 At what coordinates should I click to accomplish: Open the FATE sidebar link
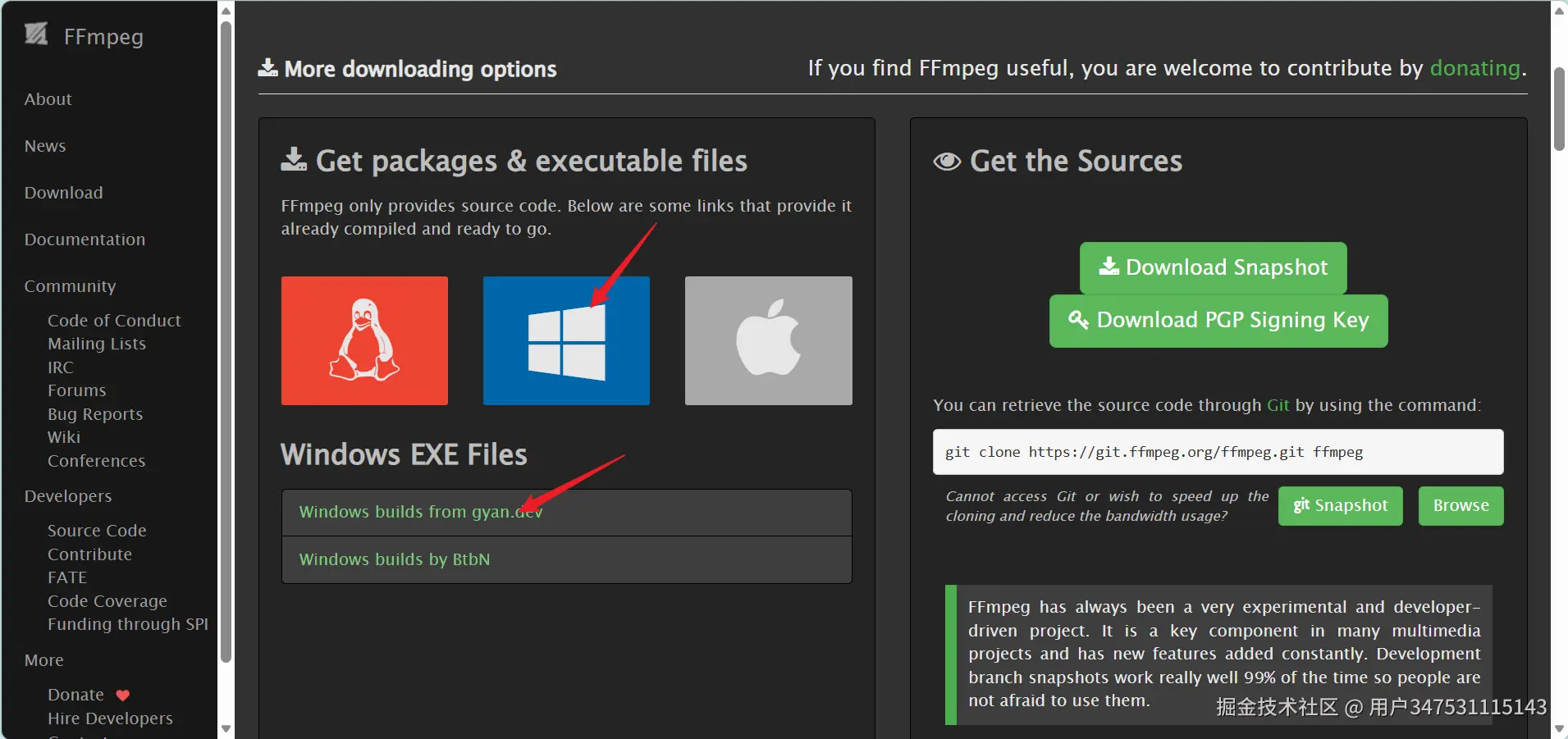(x=67, y=577)
